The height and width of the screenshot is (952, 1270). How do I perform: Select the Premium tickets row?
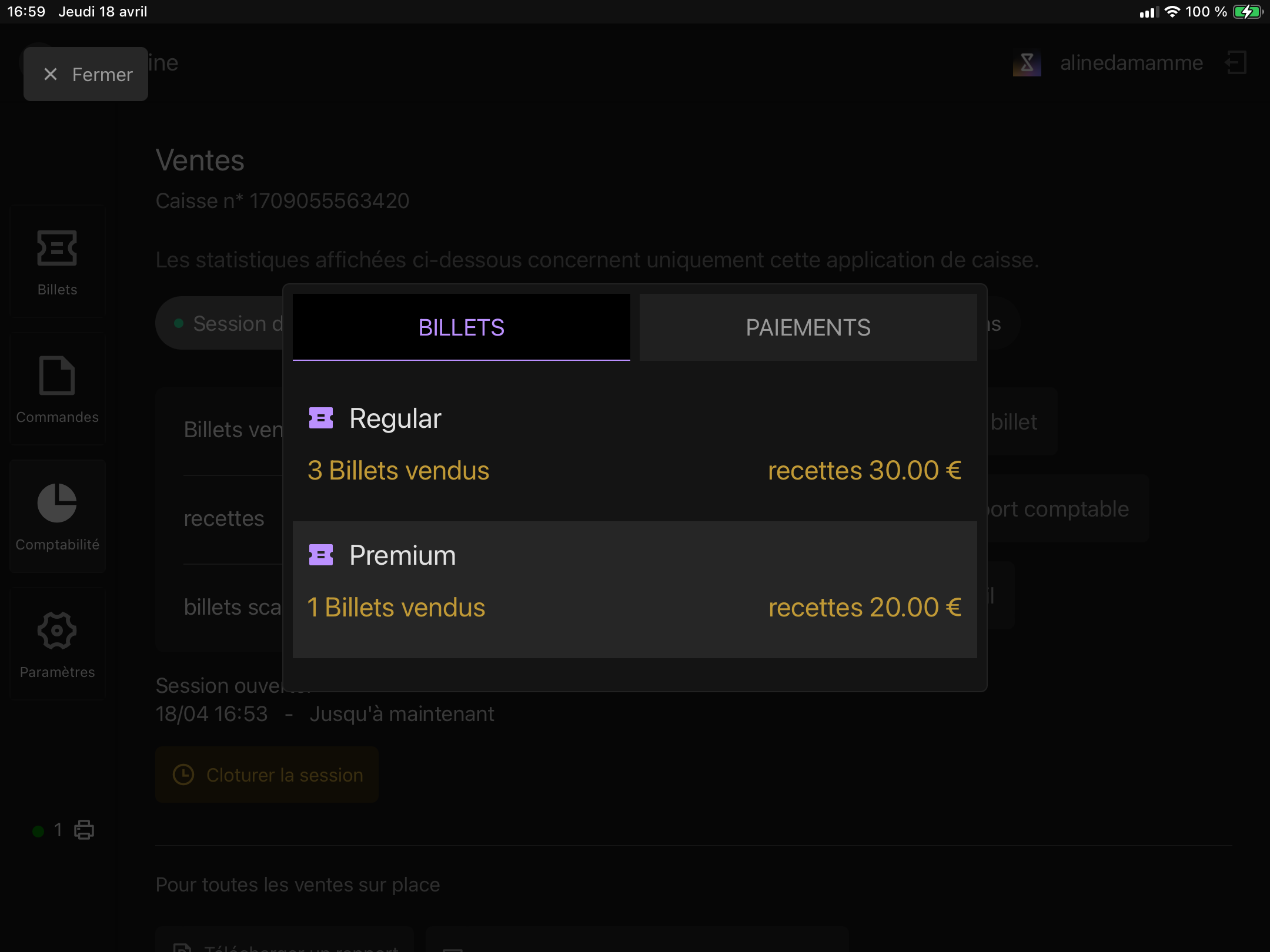[x=635, y=589]
